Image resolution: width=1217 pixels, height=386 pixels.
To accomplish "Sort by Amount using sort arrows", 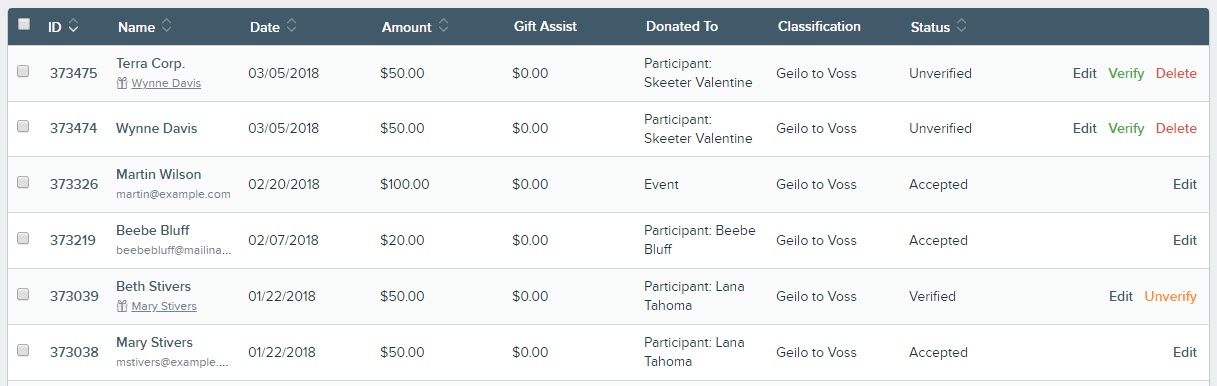I will click(x=443, y=26).
